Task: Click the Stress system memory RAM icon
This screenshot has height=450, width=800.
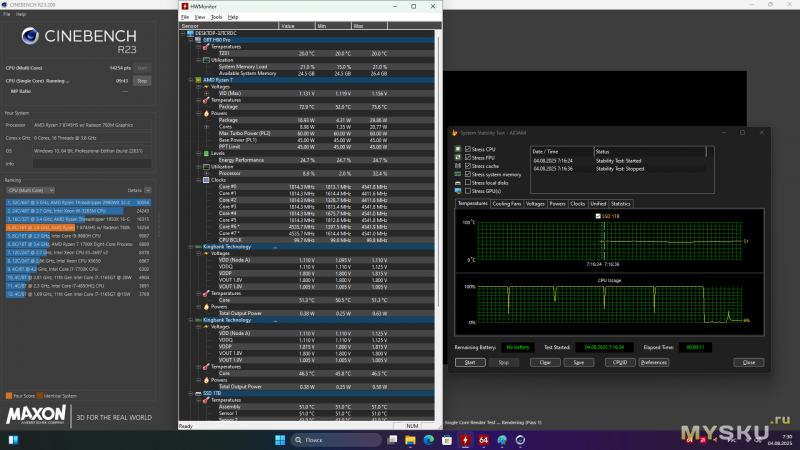Action: [458, 174]
